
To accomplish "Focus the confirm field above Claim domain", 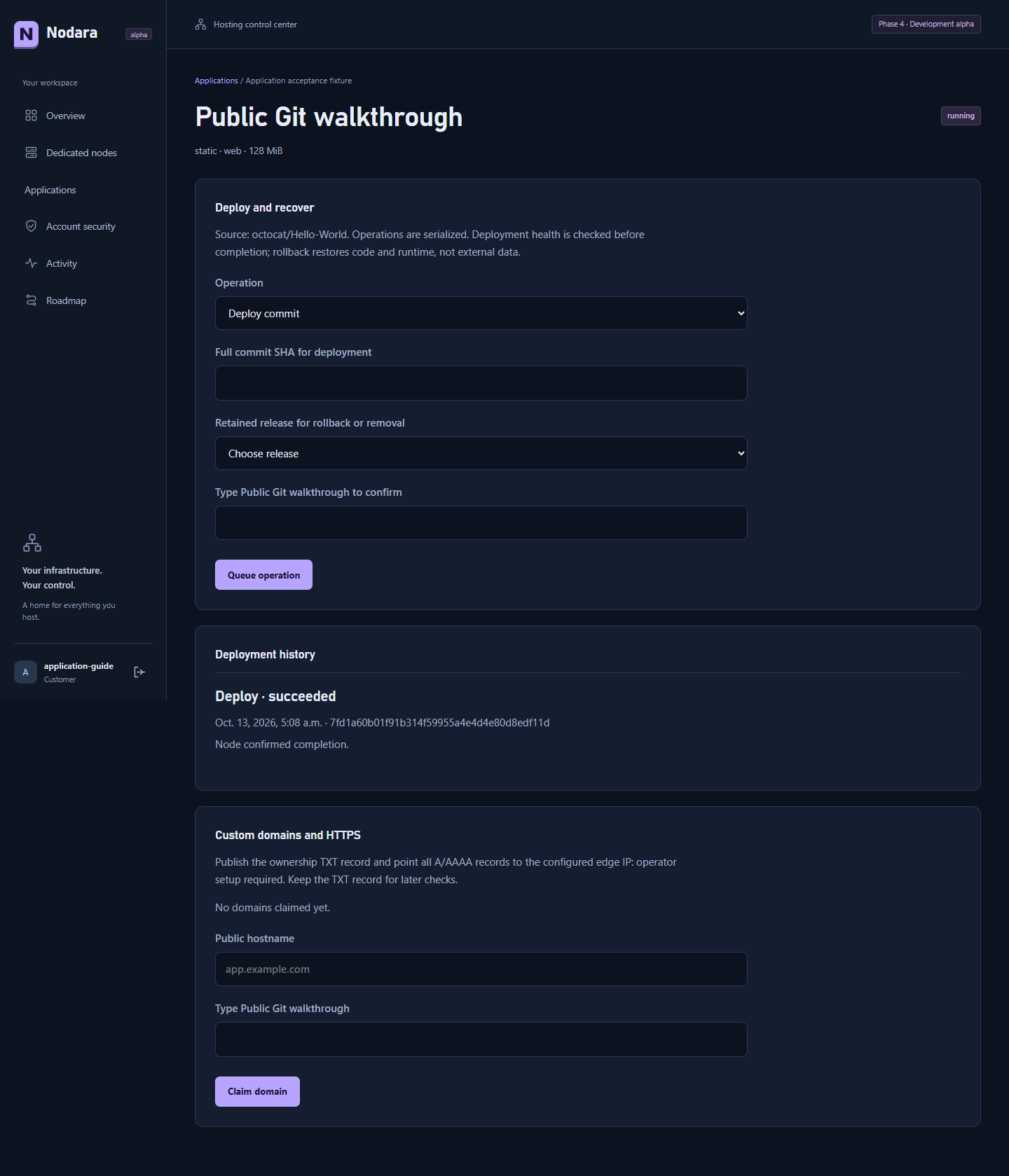I will pyautogui.click(x=481, y=1039).
